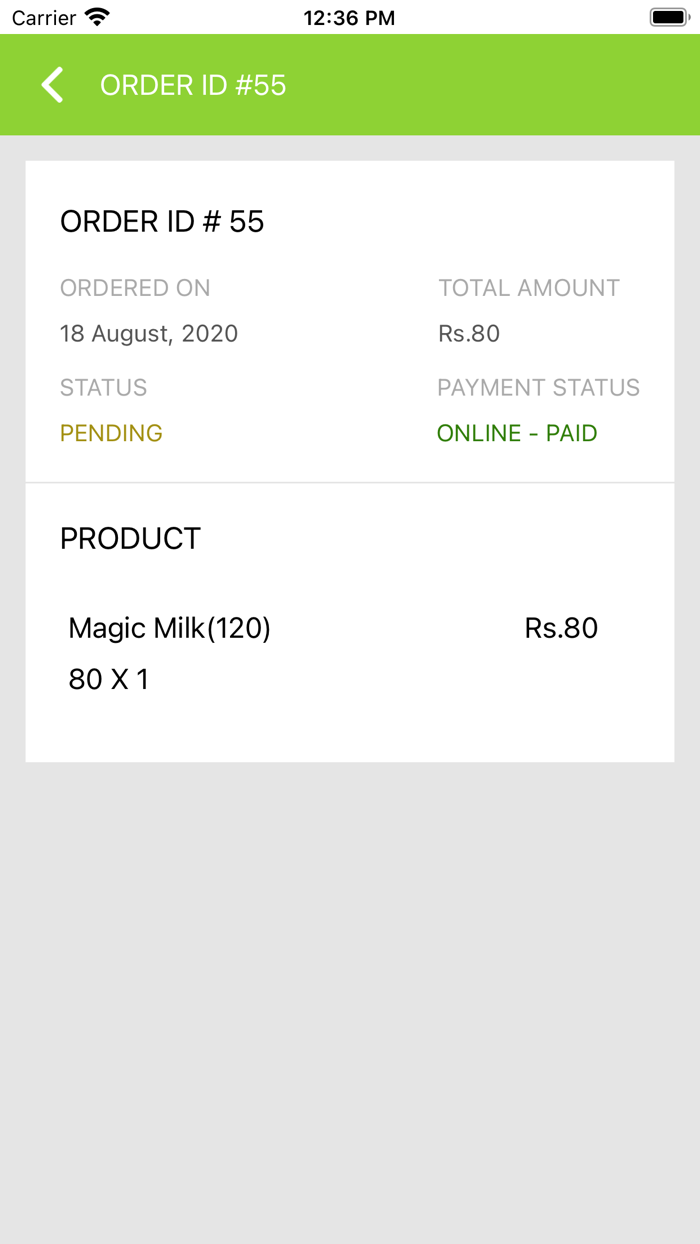Tap the Wi-Fi status icon

click(97, 17)
